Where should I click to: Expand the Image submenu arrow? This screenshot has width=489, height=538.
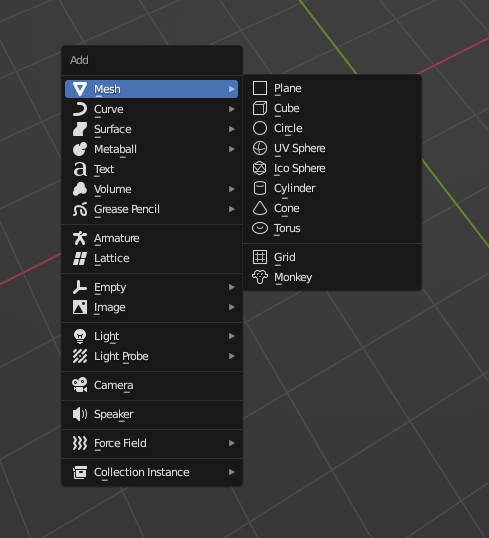click(x=232, y=307)
